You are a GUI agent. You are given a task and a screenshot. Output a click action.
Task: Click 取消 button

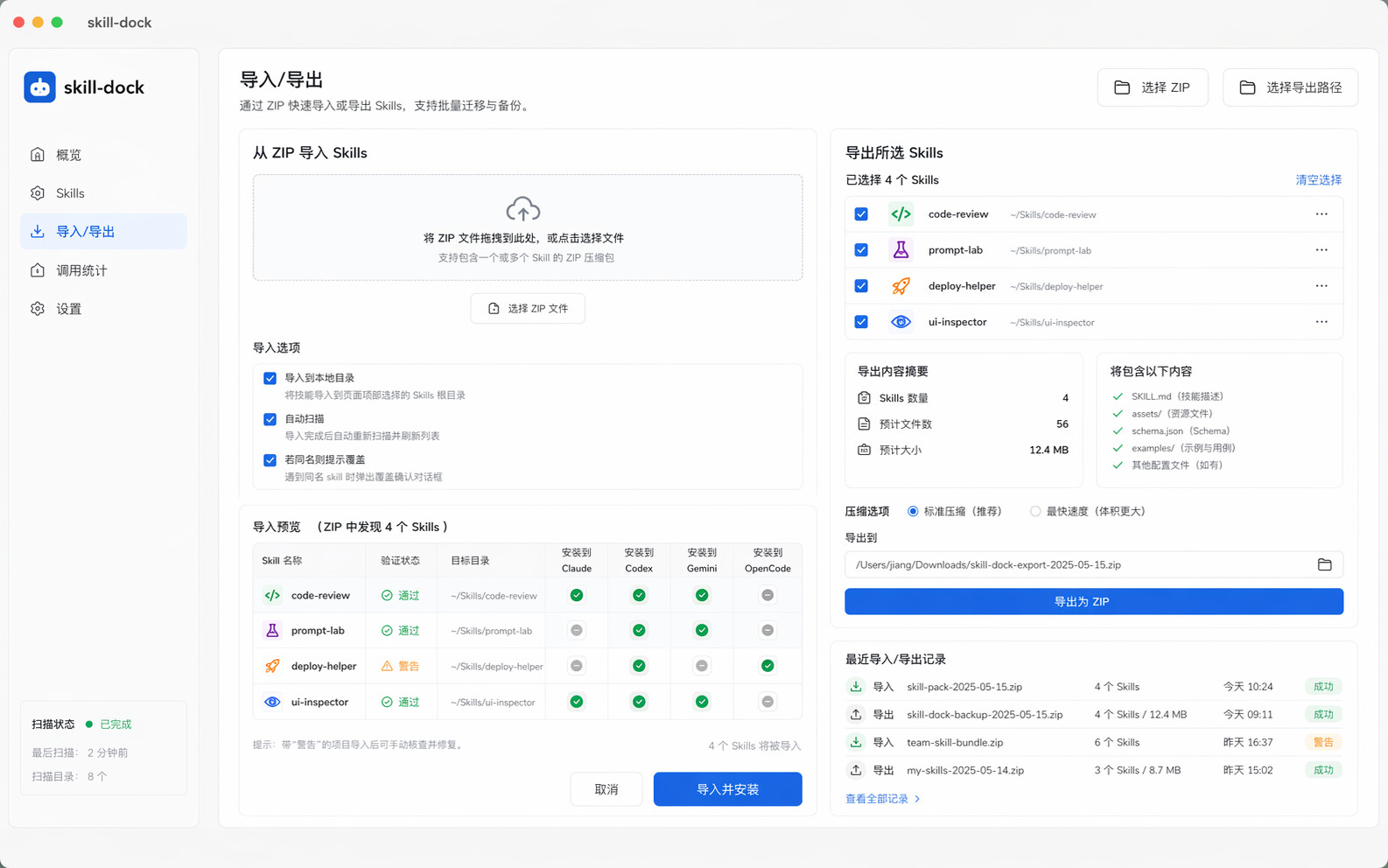pos(606,789)
